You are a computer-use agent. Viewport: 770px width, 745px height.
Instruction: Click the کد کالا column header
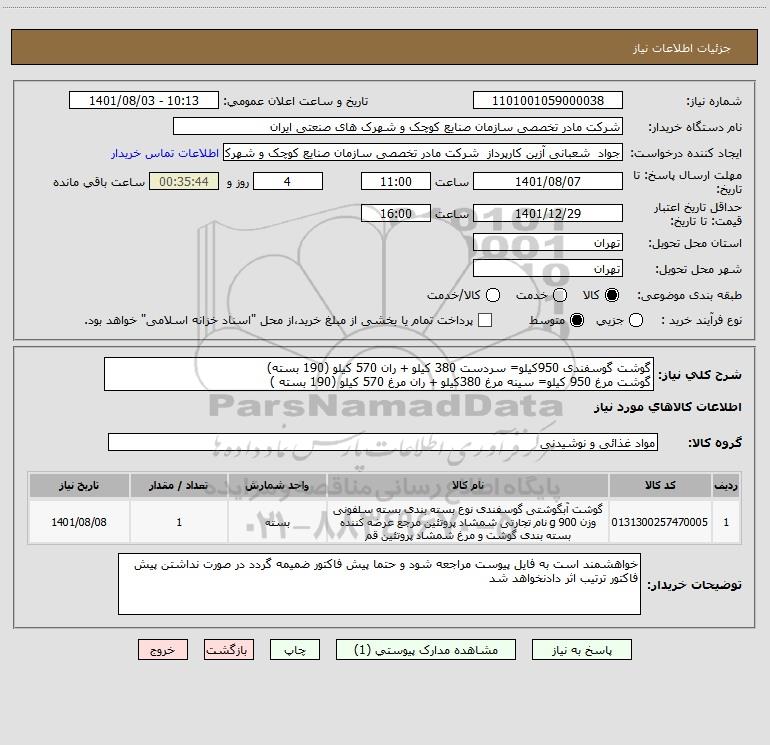pos(660,486)
